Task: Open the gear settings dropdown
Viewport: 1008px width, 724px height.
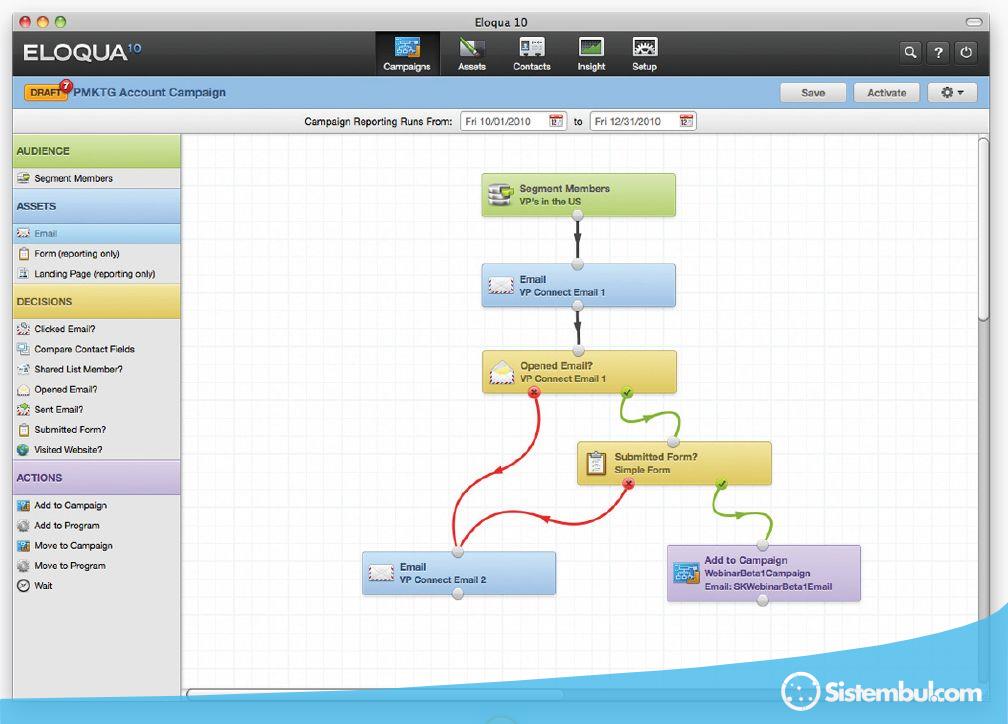Action: tap(952, 93)
